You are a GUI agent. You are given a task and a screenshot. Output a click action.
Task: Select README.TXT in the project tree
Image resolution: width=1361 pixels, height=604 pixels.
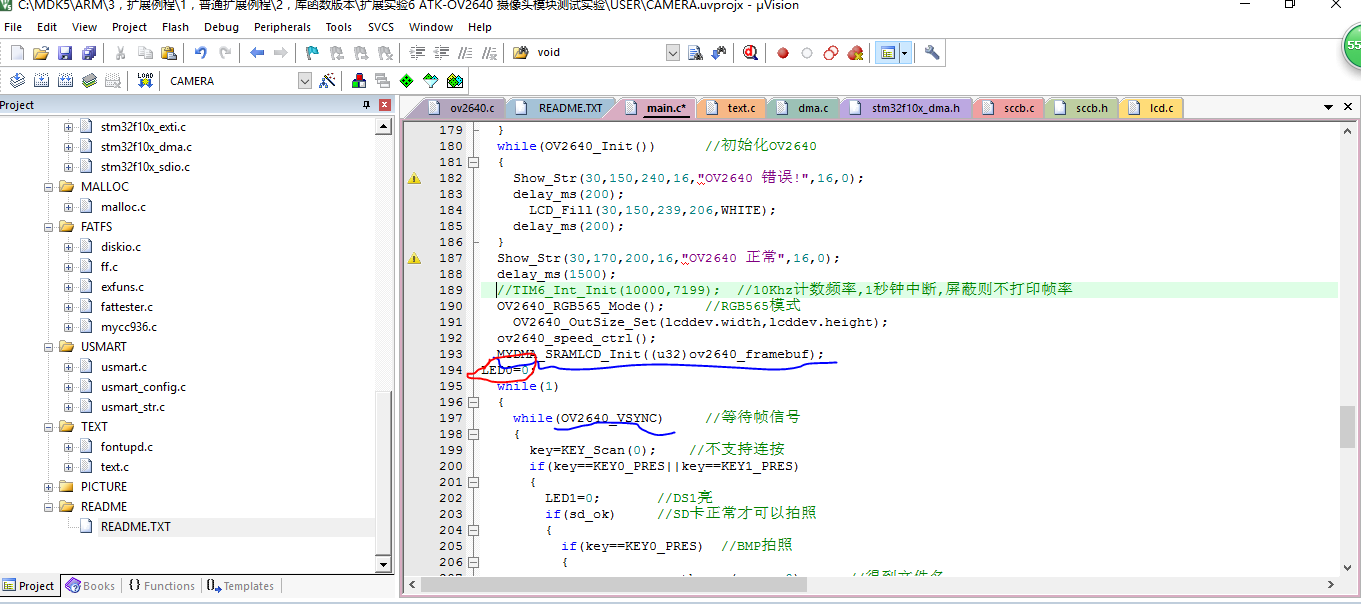click(x=136, y=527)
